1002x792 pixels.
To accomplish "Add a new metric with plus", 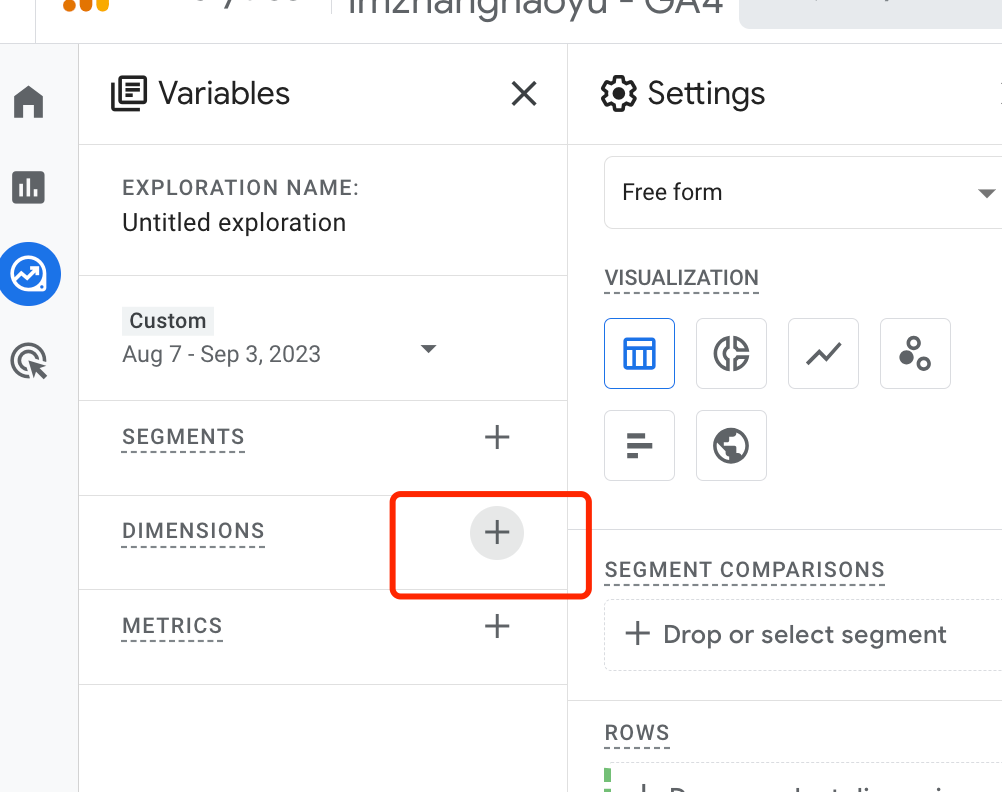I will click(x=497, y=626).
